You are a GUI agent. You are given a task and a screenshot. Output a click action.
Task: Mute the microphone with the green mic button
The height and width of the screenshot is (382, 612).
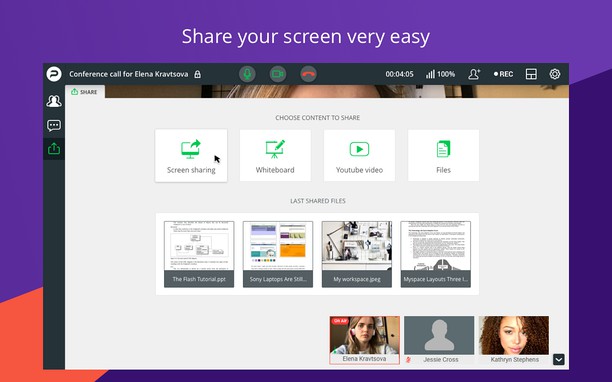[x=247, y=74]
